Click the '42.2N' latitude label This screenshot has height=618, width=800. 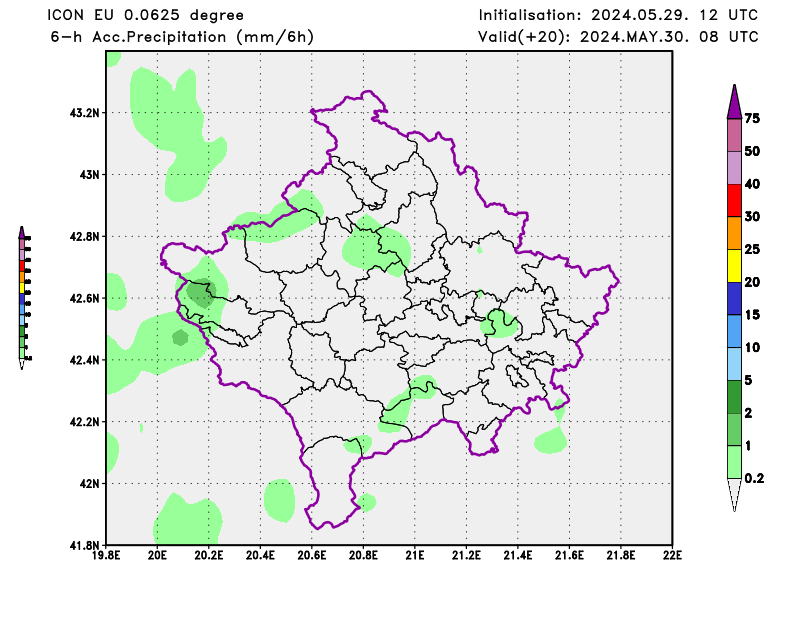(85, 422)
